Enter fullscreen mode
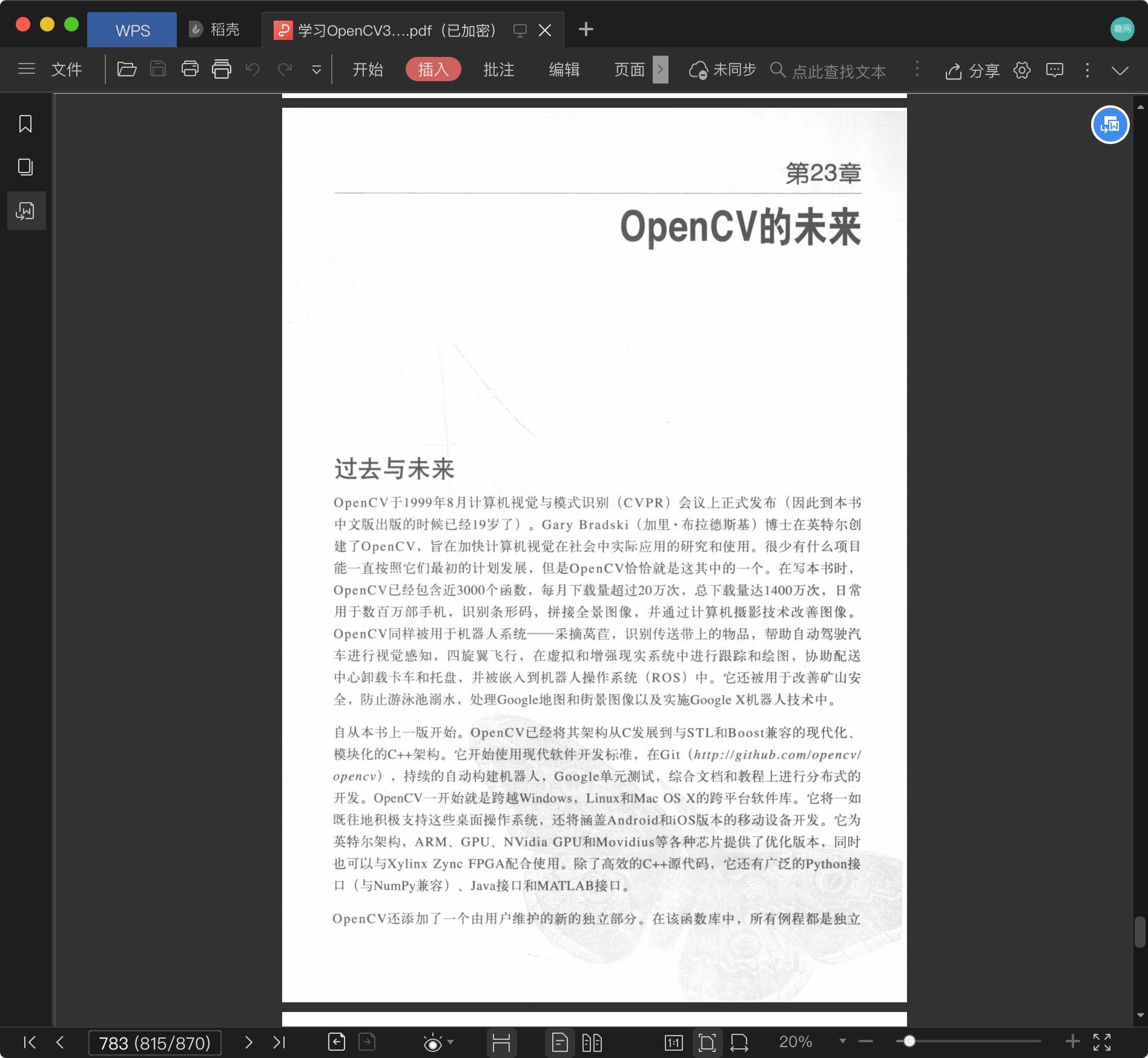This screenshot has width=1148, height=1058. coord(1102,1042)
